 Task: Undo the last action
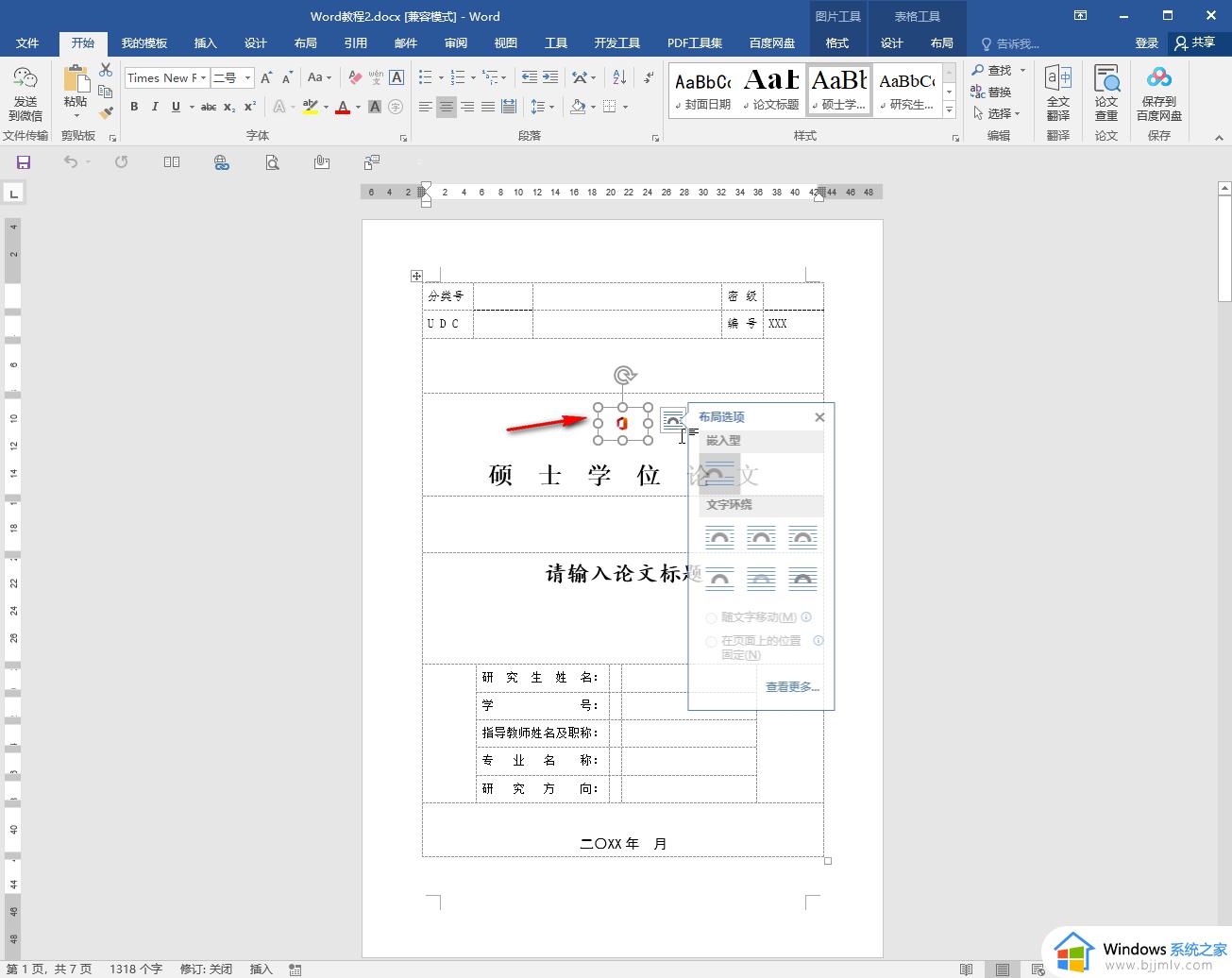[71, 162]
